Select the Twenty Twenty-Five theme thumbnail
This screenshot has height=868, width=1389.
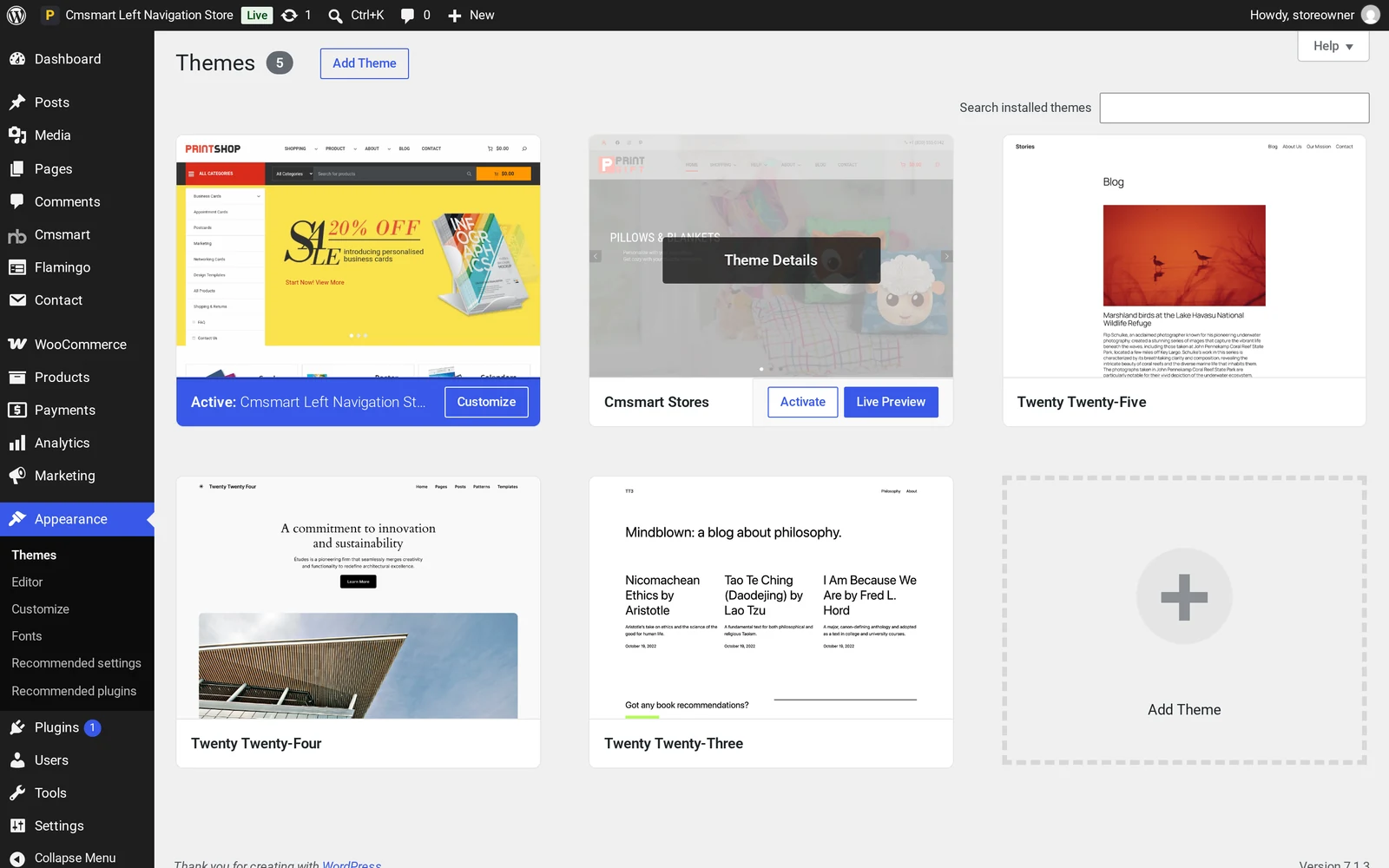point(1184,256)
